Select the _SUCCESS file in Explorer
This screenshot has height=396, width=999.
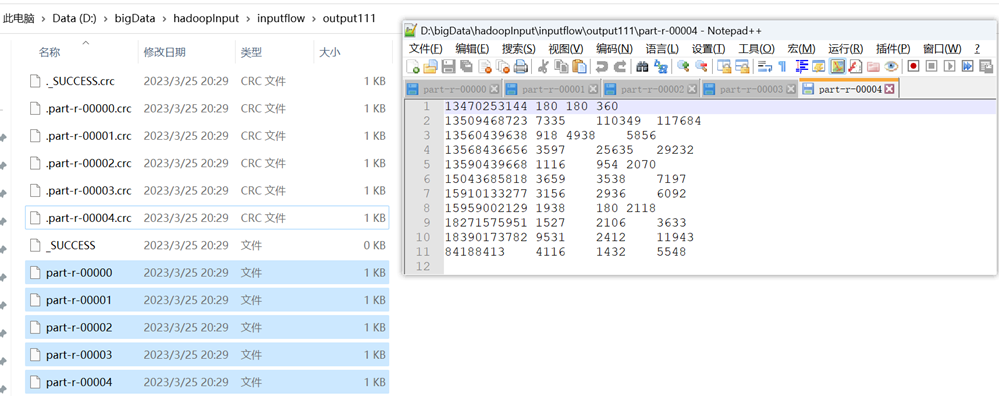[x=207, y=245]
